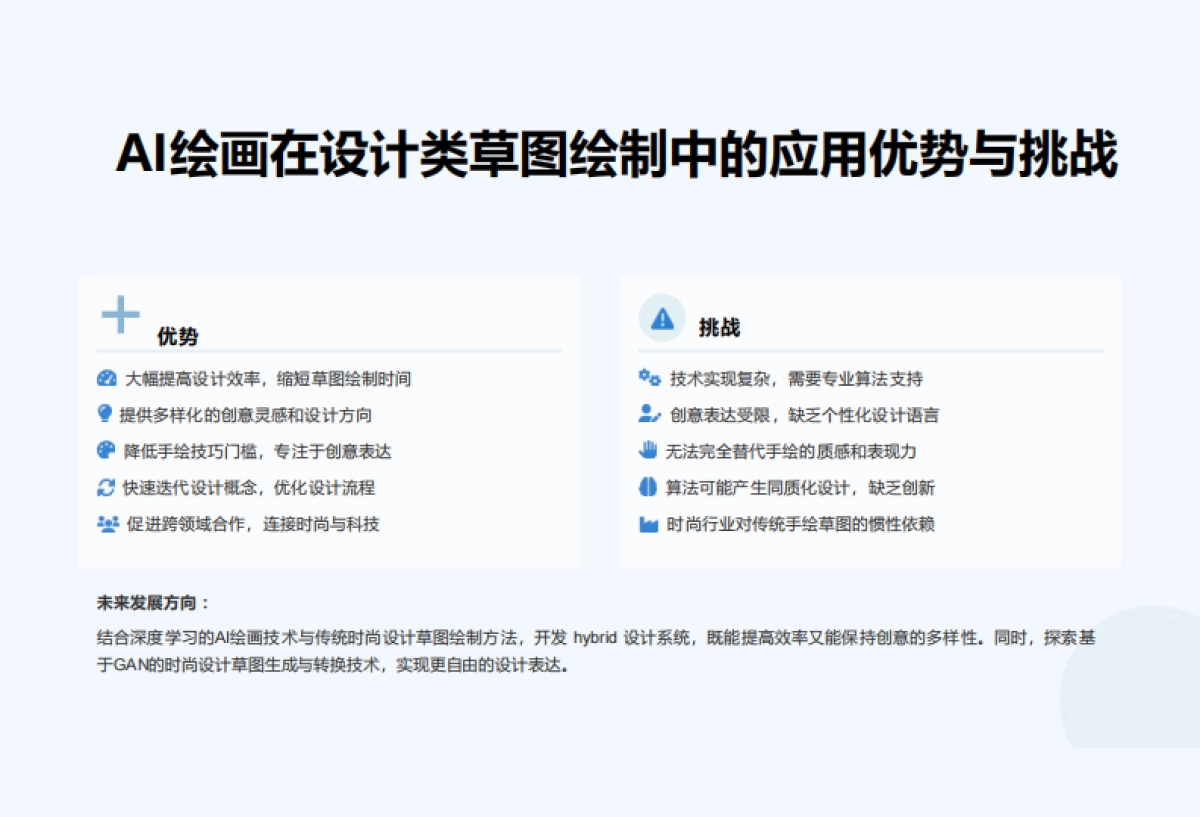The height and width of the screenshot is (817, 1200).
Task: Click the paragraph mentioning hybrid 设计系统
Action: [596, 651]
